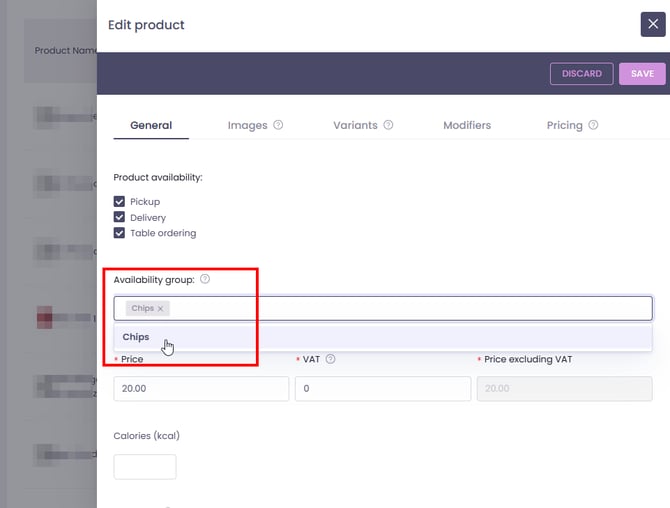Disable the Table ordering checkbox

(120, 233)
